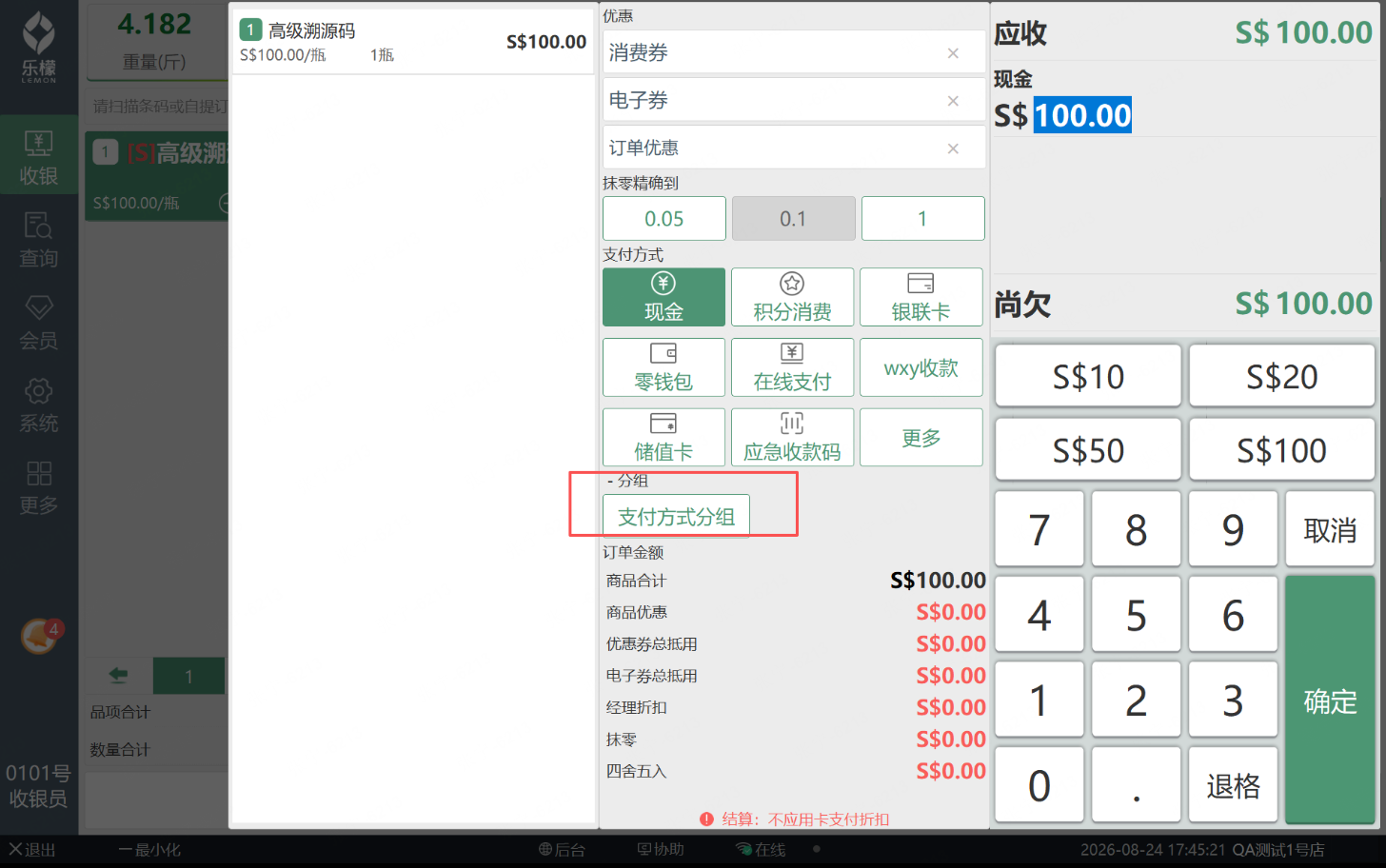Confirm payment with the 确定 button

coord(1330,700)
